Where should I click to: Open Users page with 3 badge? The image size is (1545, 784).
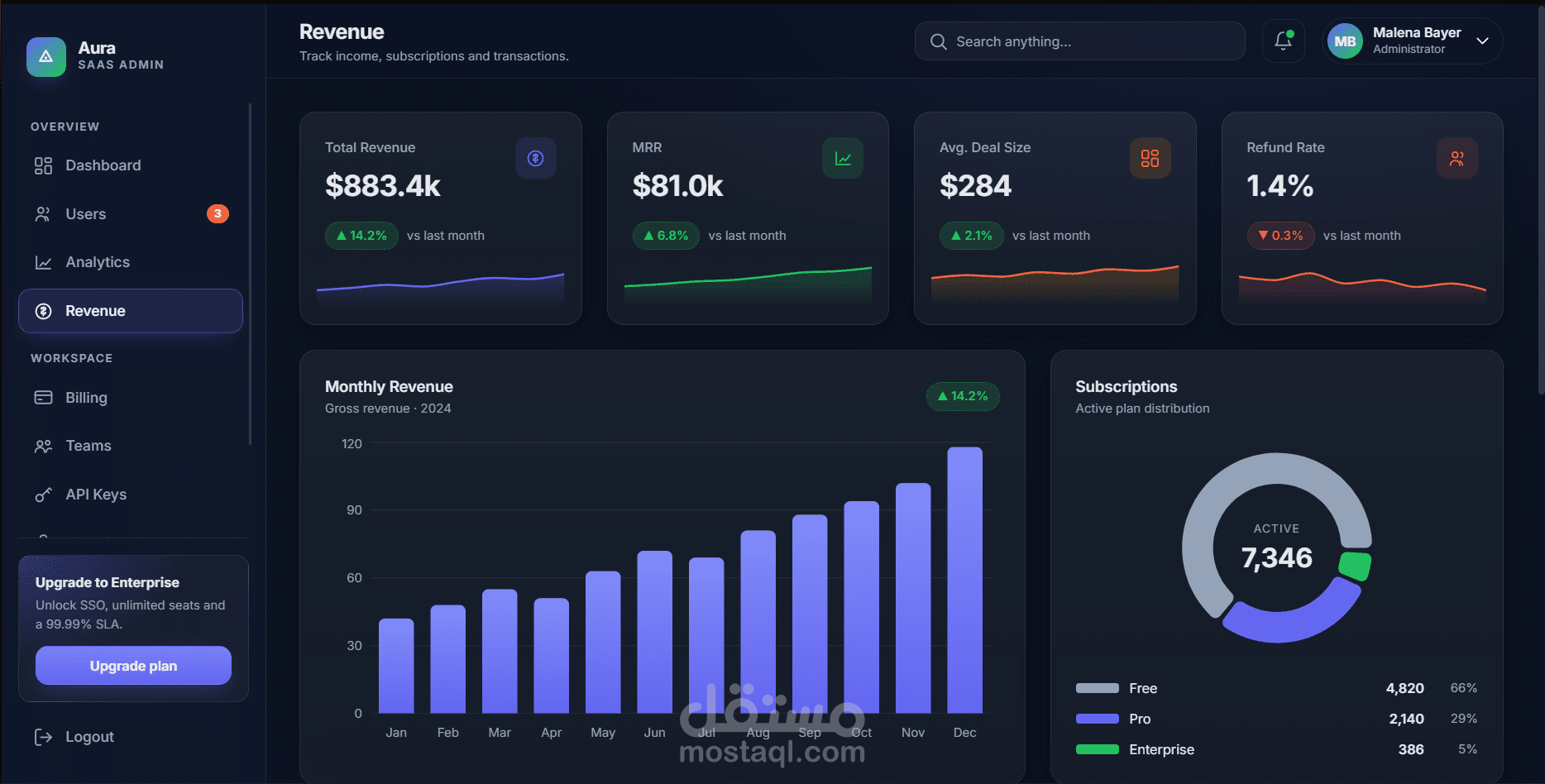point(131,214)
